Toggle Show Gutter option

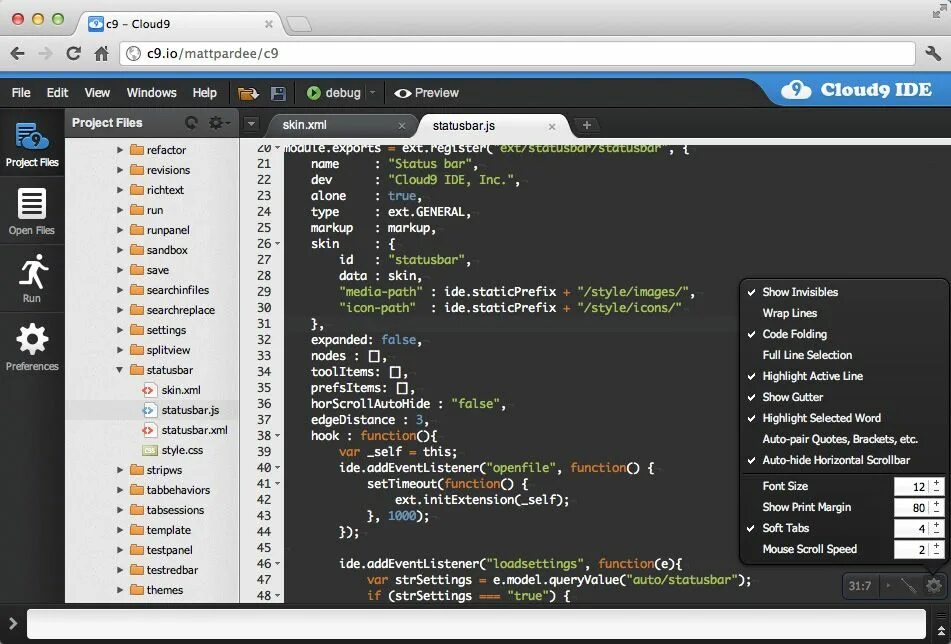792,397
